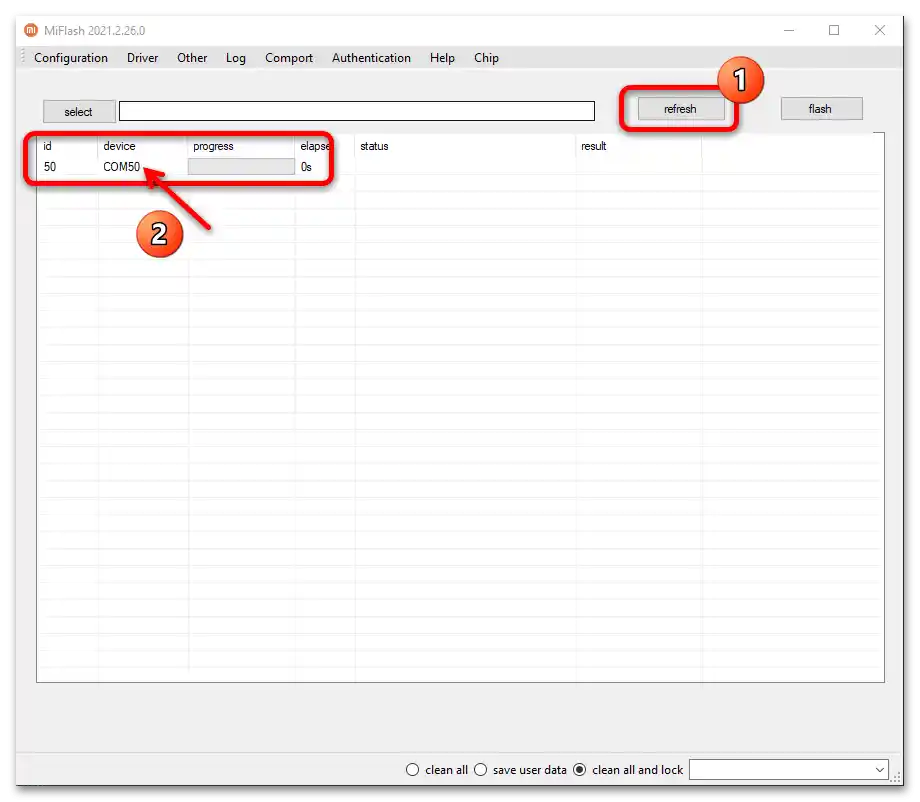Image resolution: width=920 pixels, height=802 pixels.
Task: Open the Driver menu
Action: tap(143, 58)
